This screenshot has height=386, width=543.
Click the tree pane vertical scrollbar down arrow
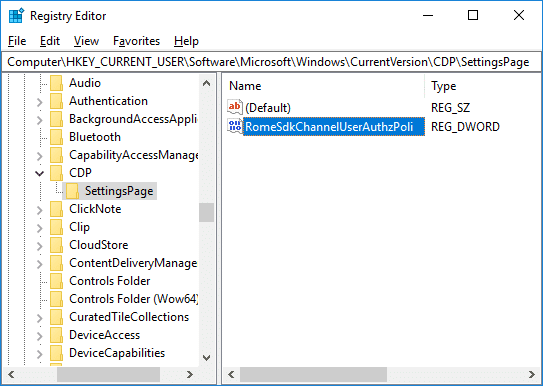pos(207,358)
